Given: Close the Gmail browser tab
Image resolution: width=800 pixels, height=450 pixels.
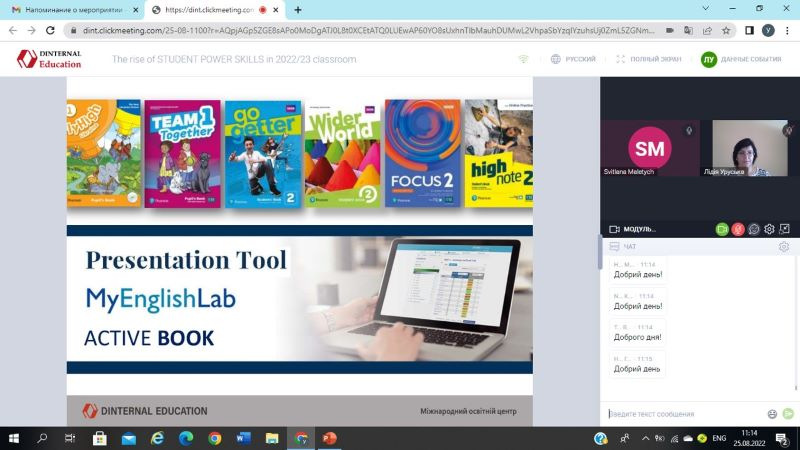Looking at the screenshot, I should click(x=136, y=10).
